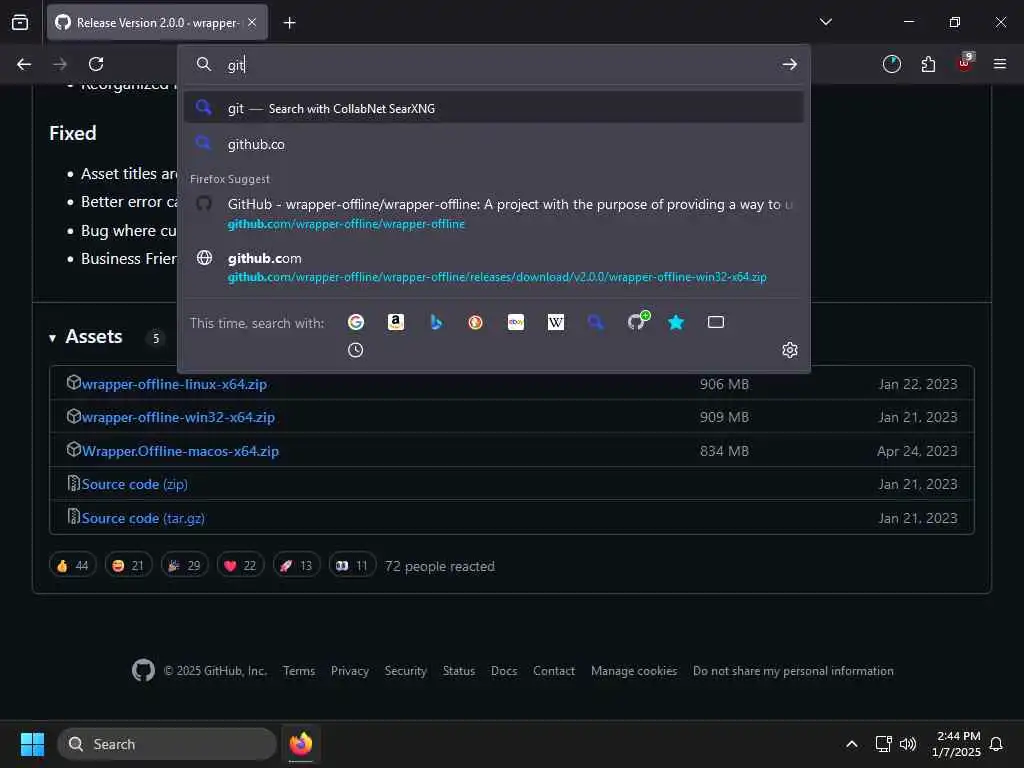
Task: Click the hooray reaction 29
Action: [185, 566]
